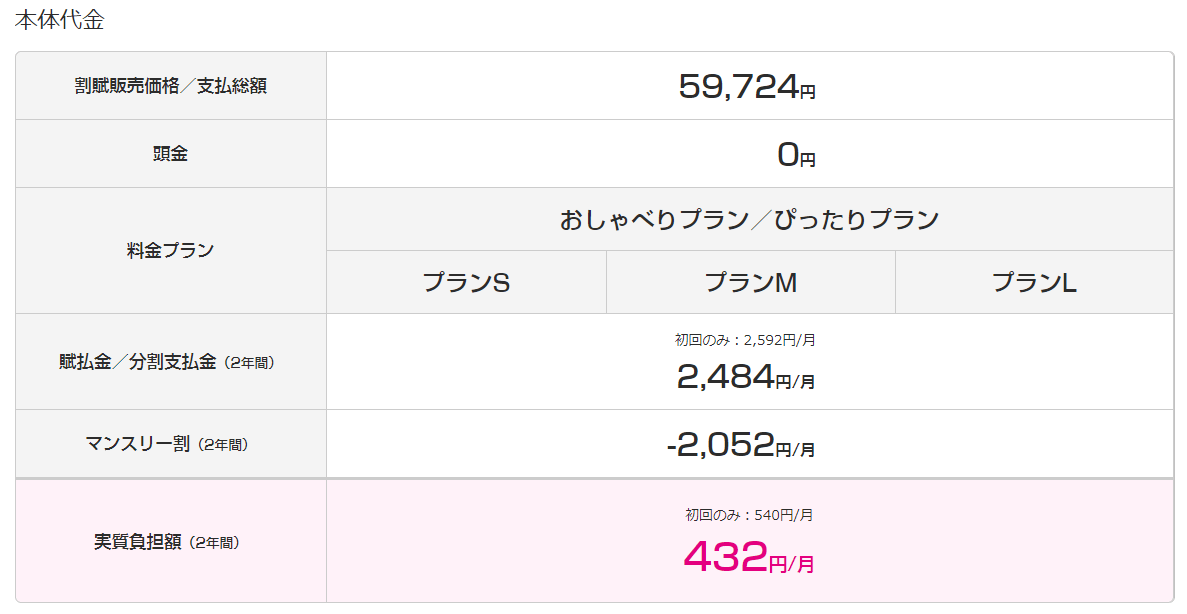Click the 0円 down payment value

click(796, 154)
